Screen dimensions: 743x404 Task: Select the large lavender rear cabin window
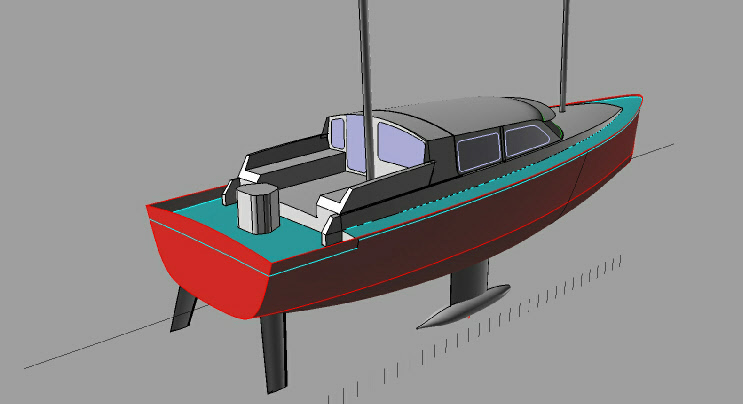pos(401,145)
